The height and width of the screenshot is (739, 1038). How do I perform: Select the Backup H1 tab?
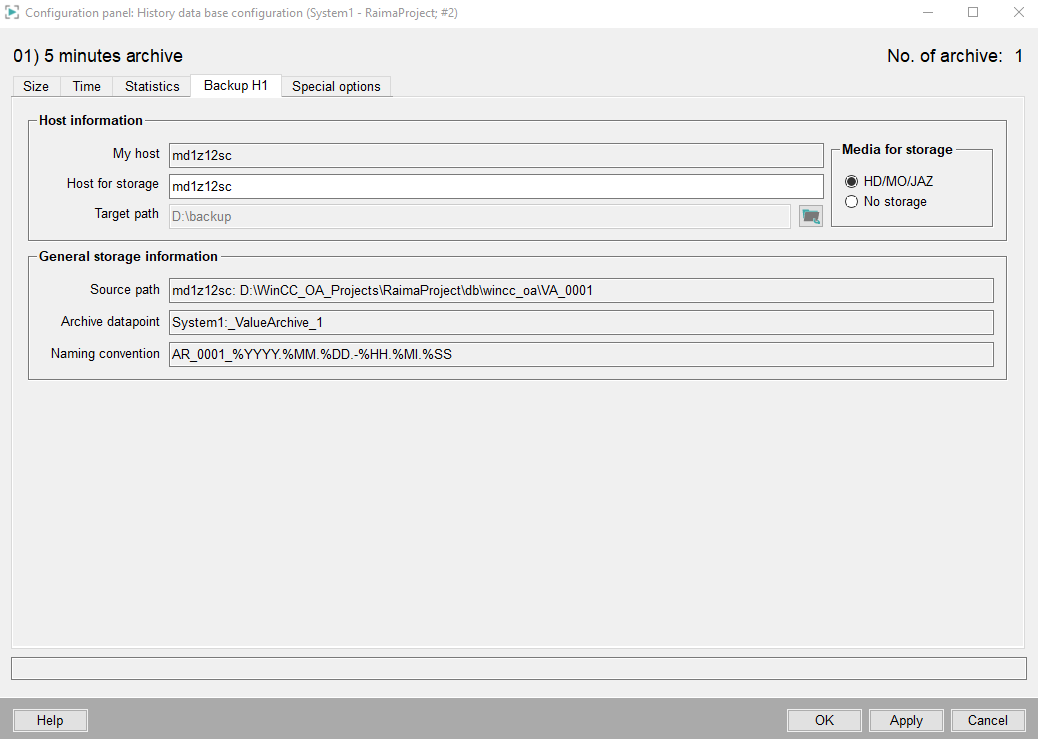coord(236,86)
